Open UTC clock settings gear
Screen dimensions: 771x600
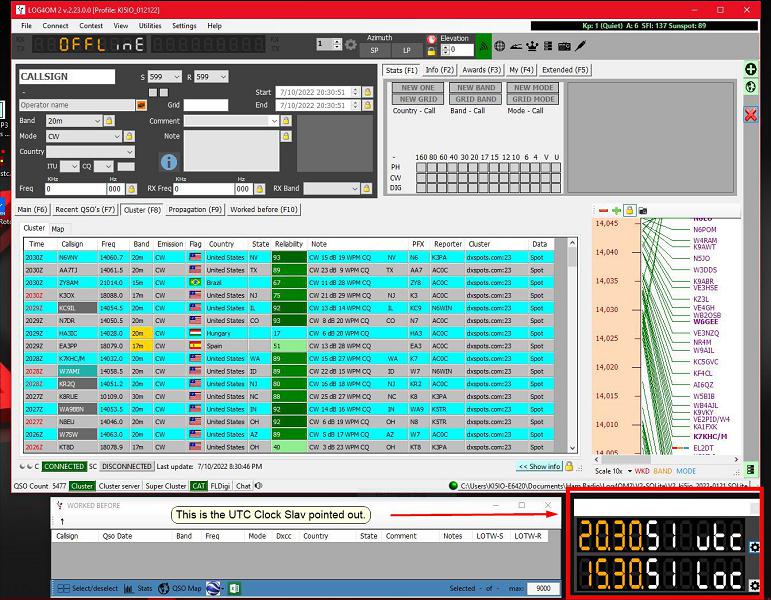[x=754, y=547]
